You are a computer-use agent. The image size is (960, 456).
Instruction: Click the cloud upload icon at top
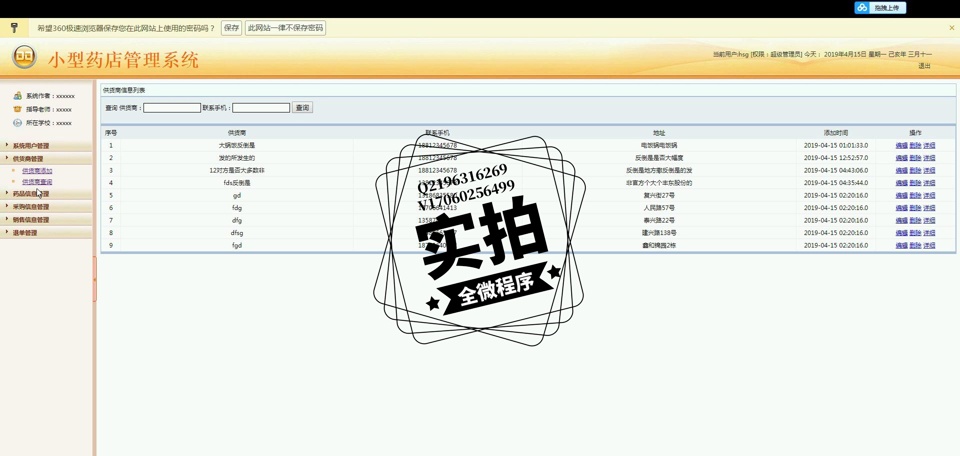(x=862, y=8)
